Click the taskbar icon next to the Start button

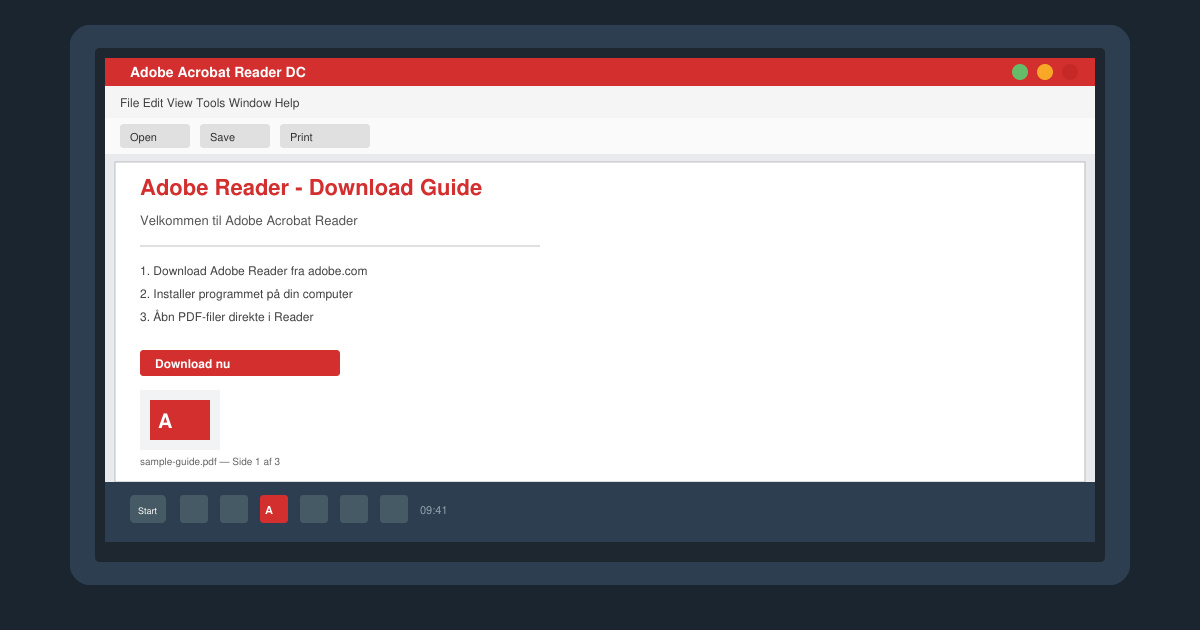tap(194, 509)
